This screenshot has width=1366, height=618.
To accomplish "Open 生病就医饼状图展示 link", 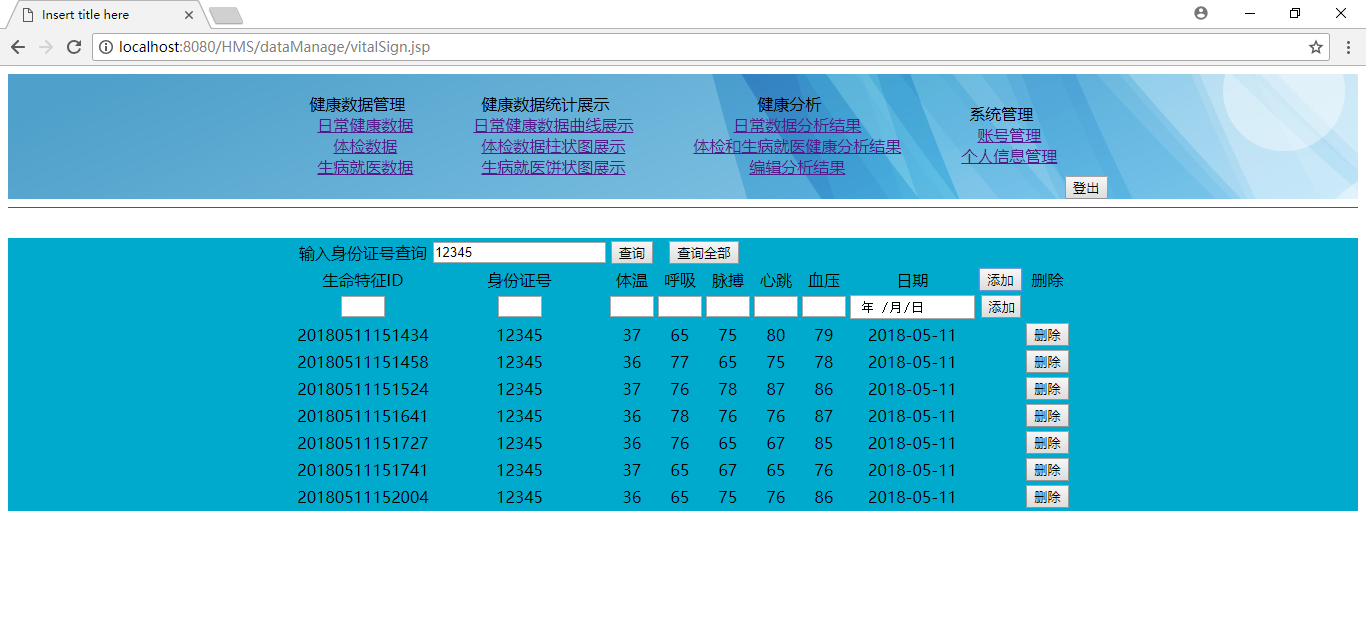I will pos(553,168).
